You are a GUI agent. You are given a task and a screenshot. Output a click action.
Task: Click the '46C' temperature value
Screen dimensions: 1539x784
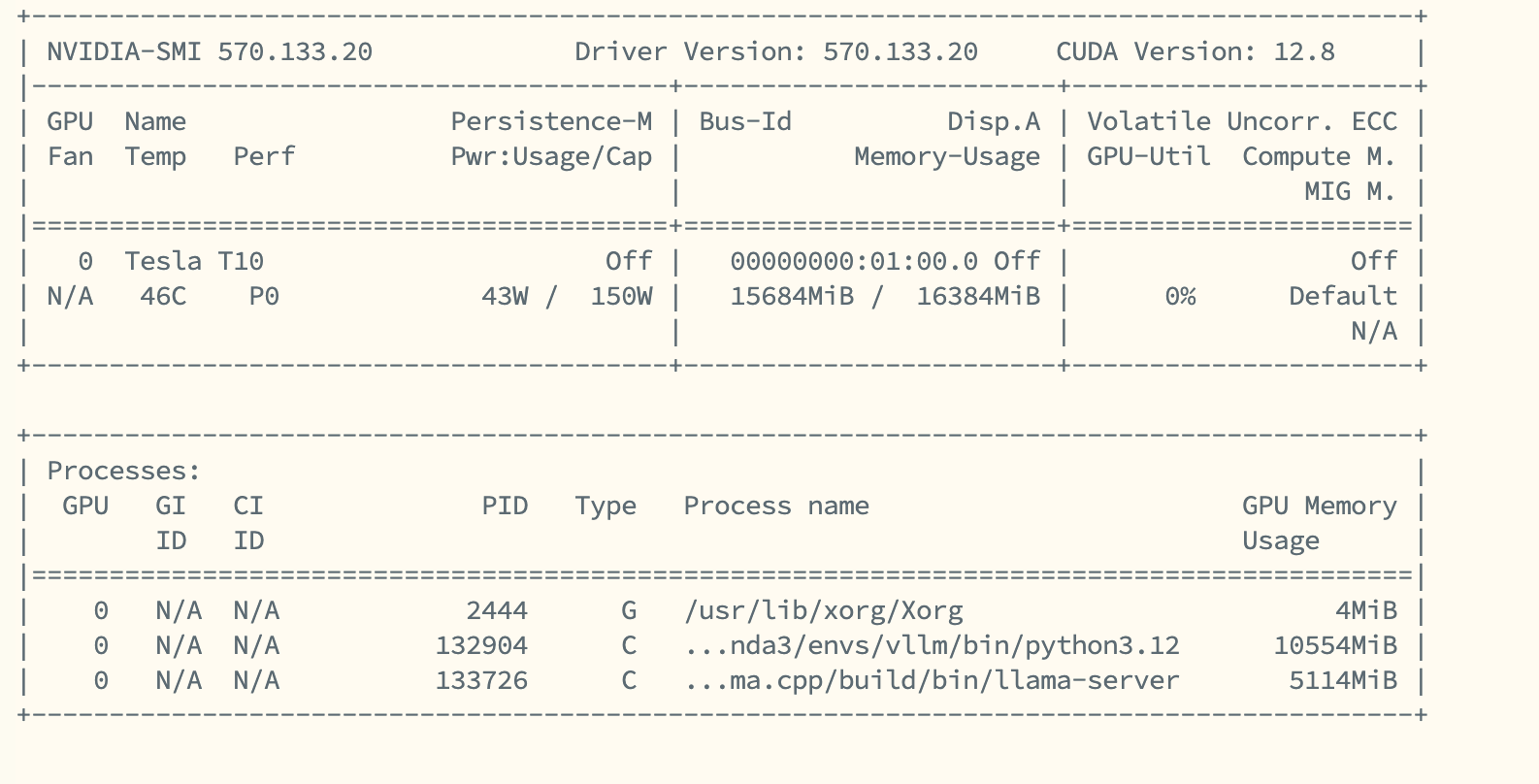(163, 296)
